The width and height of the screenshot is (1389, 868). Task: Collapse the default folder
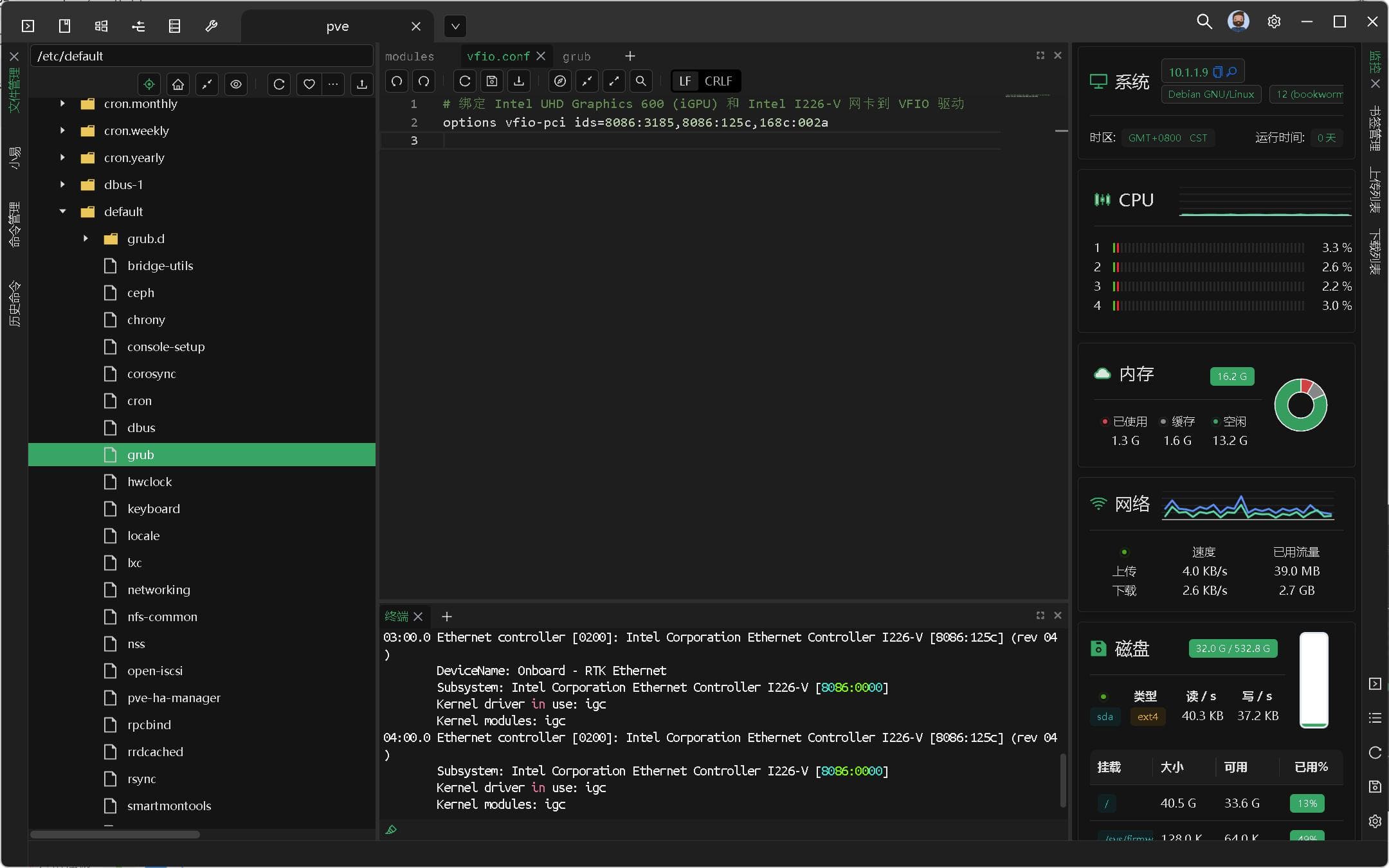62,212
